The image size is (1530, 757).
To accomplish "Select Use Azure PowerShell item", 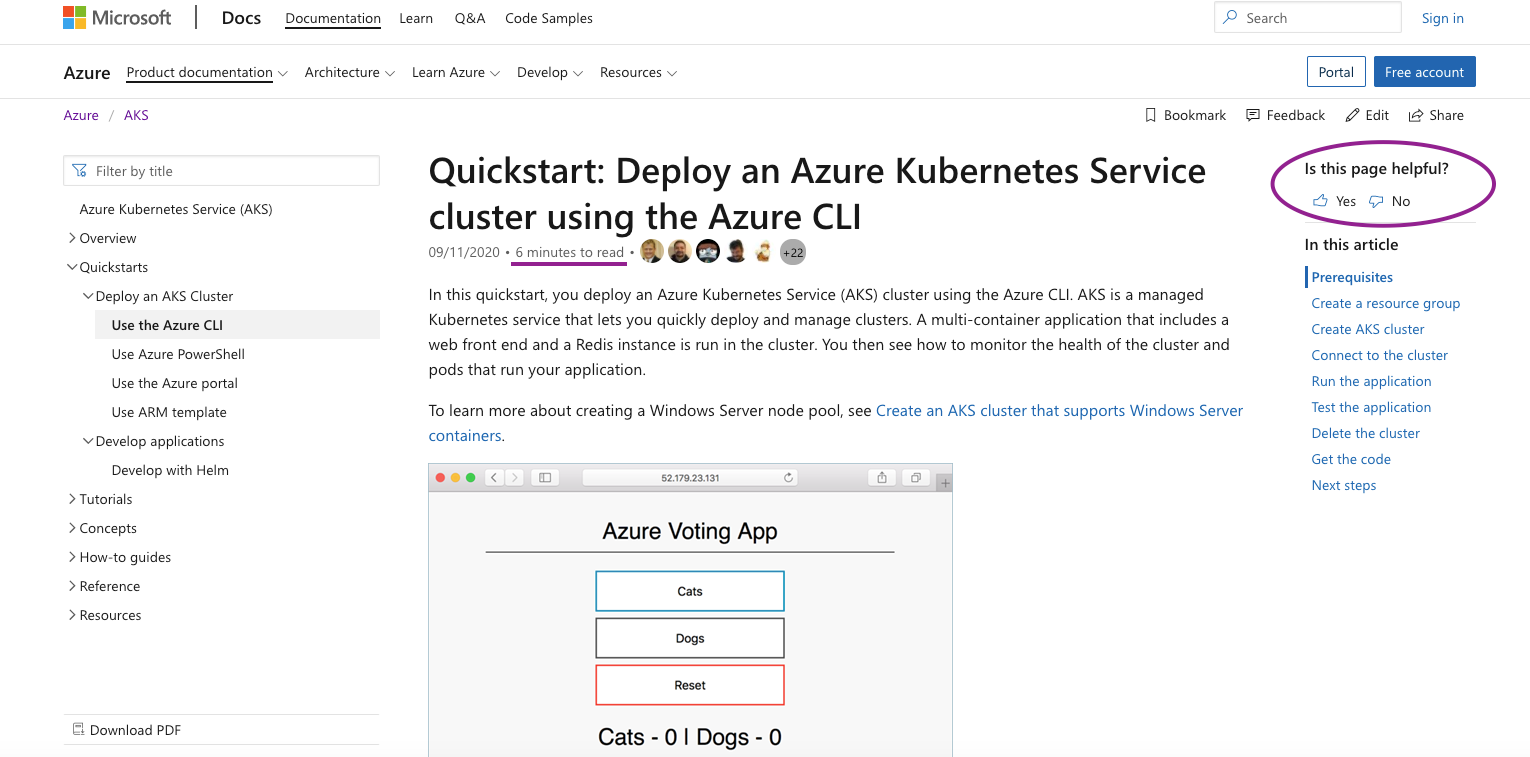I will point(178,354).
